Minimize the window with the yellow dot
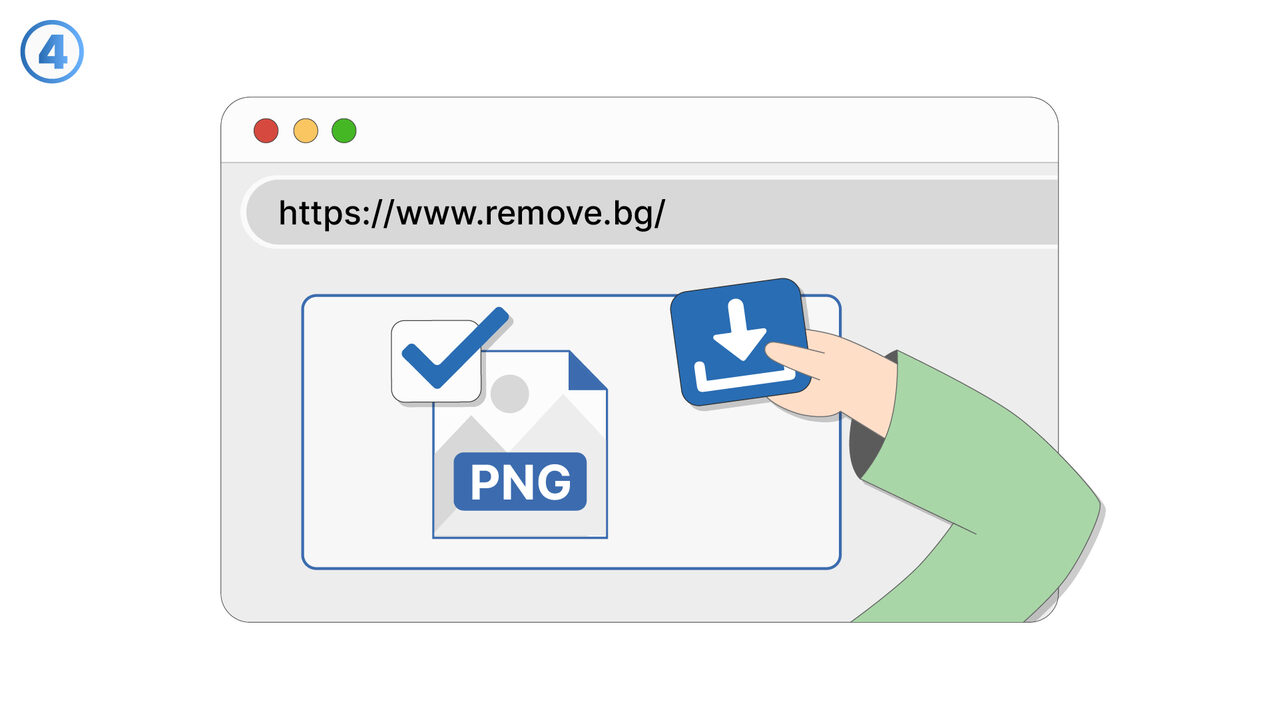This screenshot has width=1279, height=720. [x=305, y=130]
